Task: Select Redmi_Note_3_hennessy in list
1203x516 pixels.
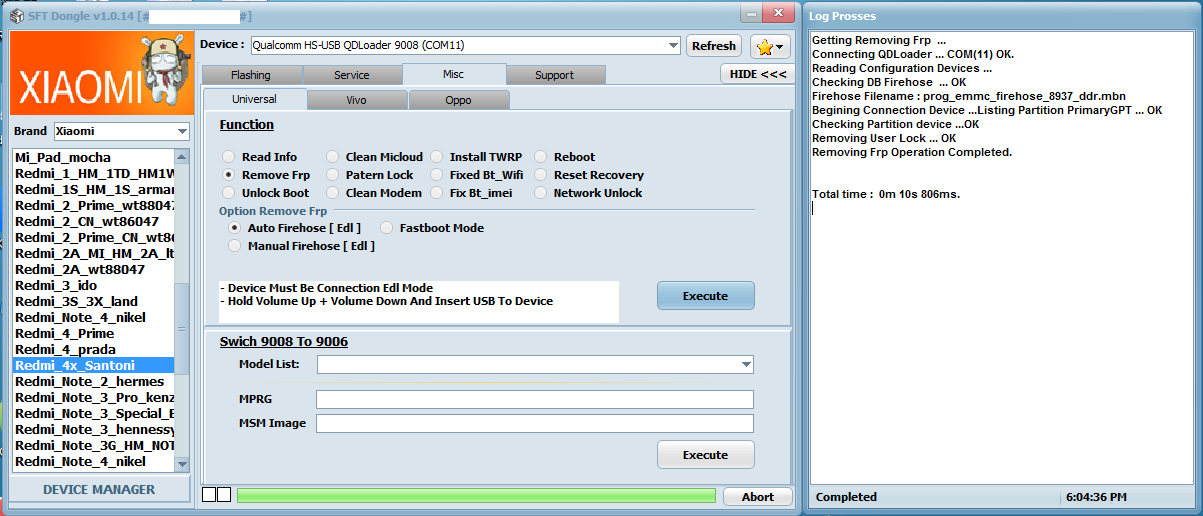Action: tap(94, 430)
